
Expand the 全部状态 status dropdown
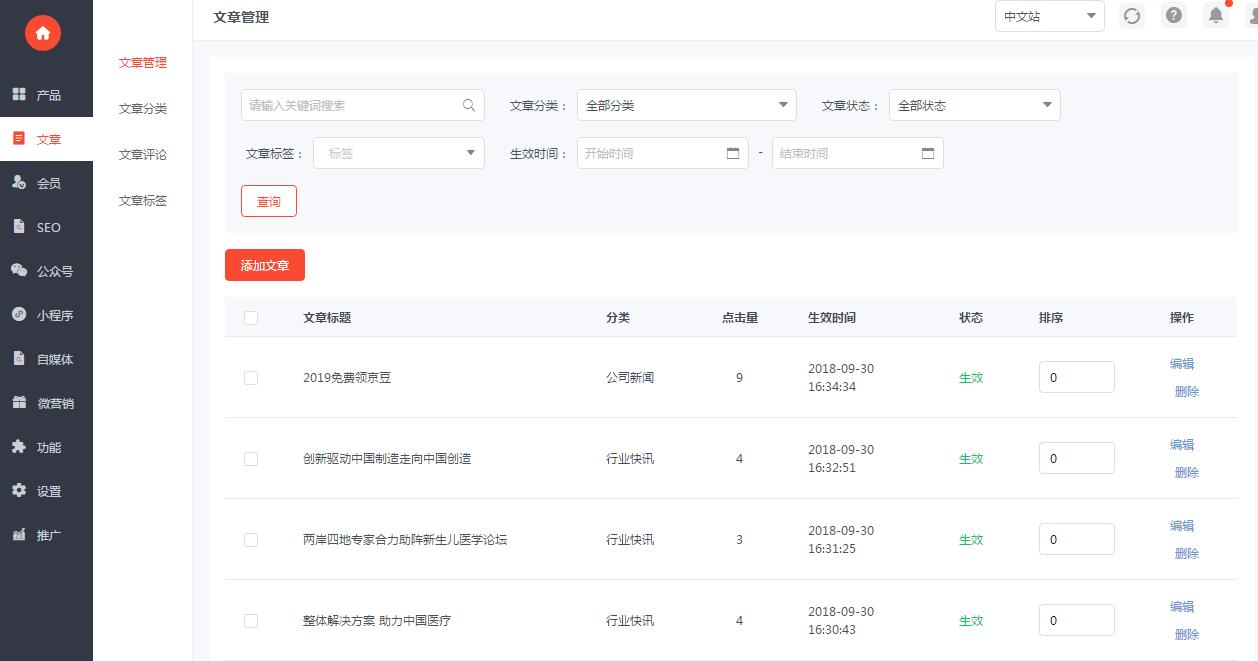click(974, 105)
